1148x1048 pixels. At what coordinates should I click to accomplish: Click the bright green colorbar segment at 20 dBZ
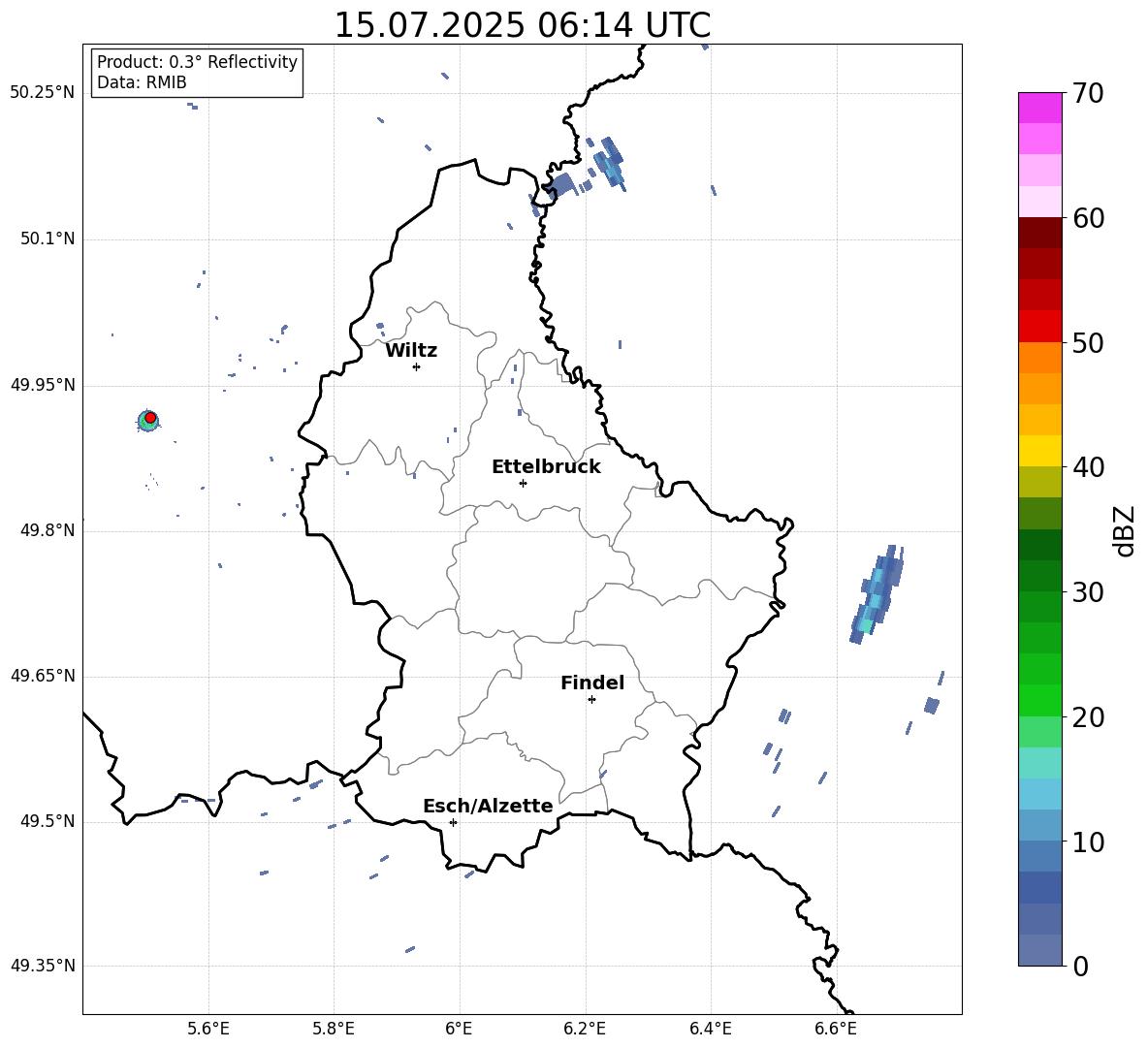click(x=1039, y=701)
